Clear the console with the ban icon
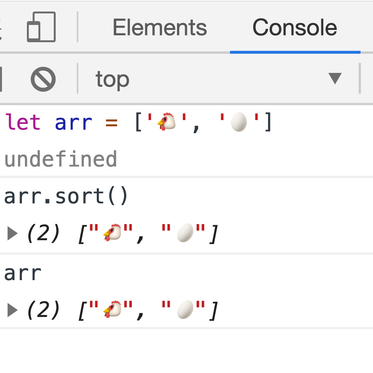373x373 pixels. click(43, 79)
